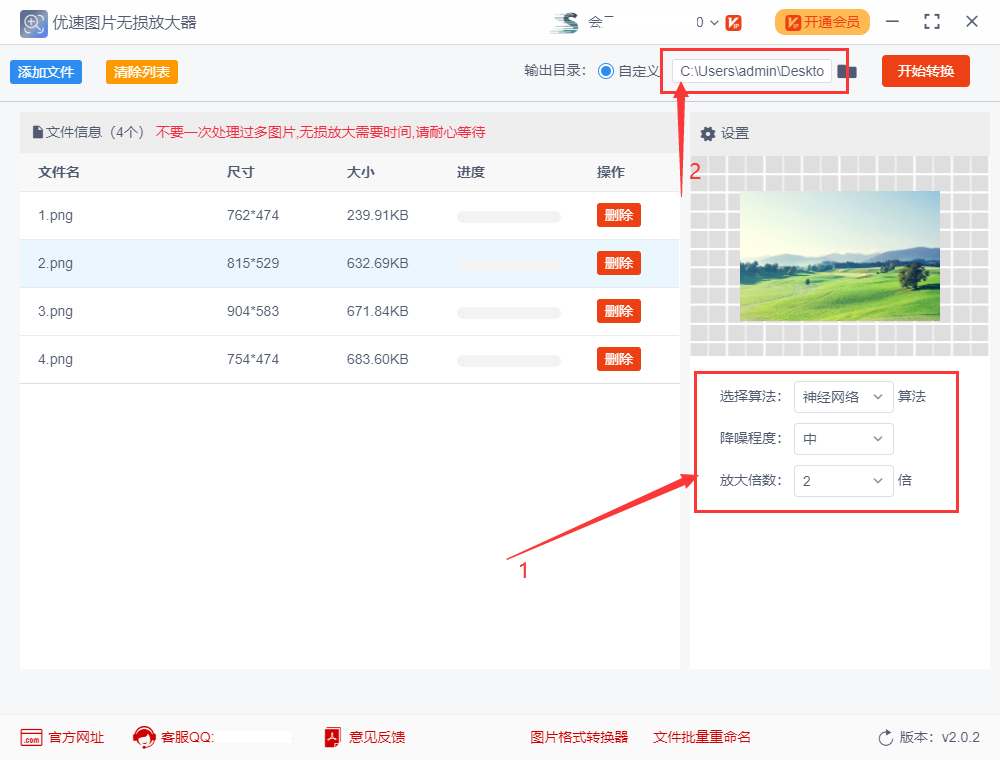
Task: Click the 版本: v2.0.2 version text
Action: 939,737
